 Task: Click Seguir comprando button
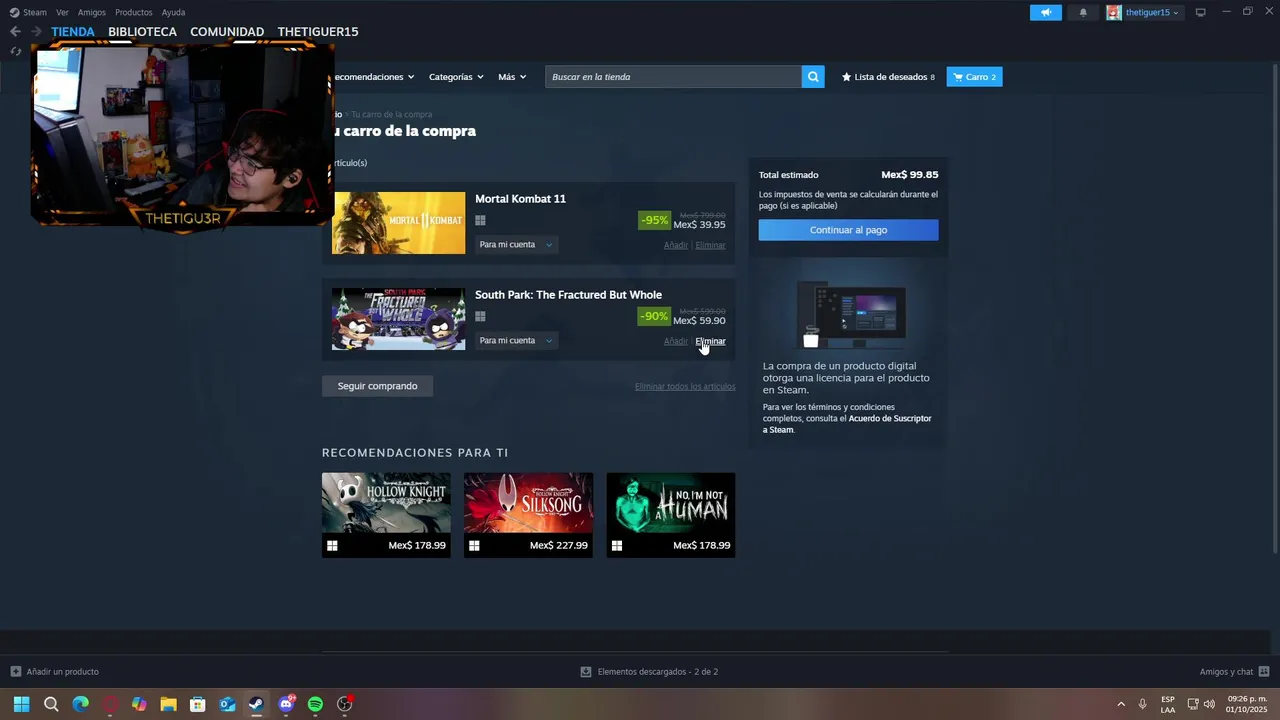tap(377, 386)
